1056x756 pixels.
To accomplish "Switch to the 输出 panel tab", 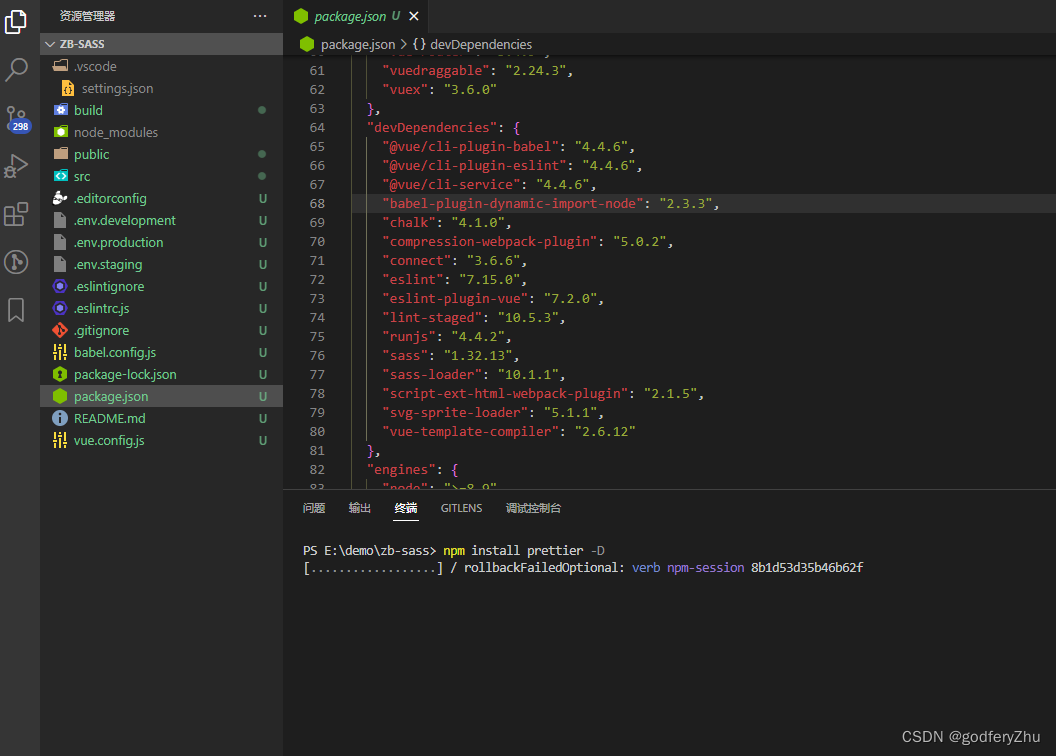I will pyautogui.click(x=360, y=508).
